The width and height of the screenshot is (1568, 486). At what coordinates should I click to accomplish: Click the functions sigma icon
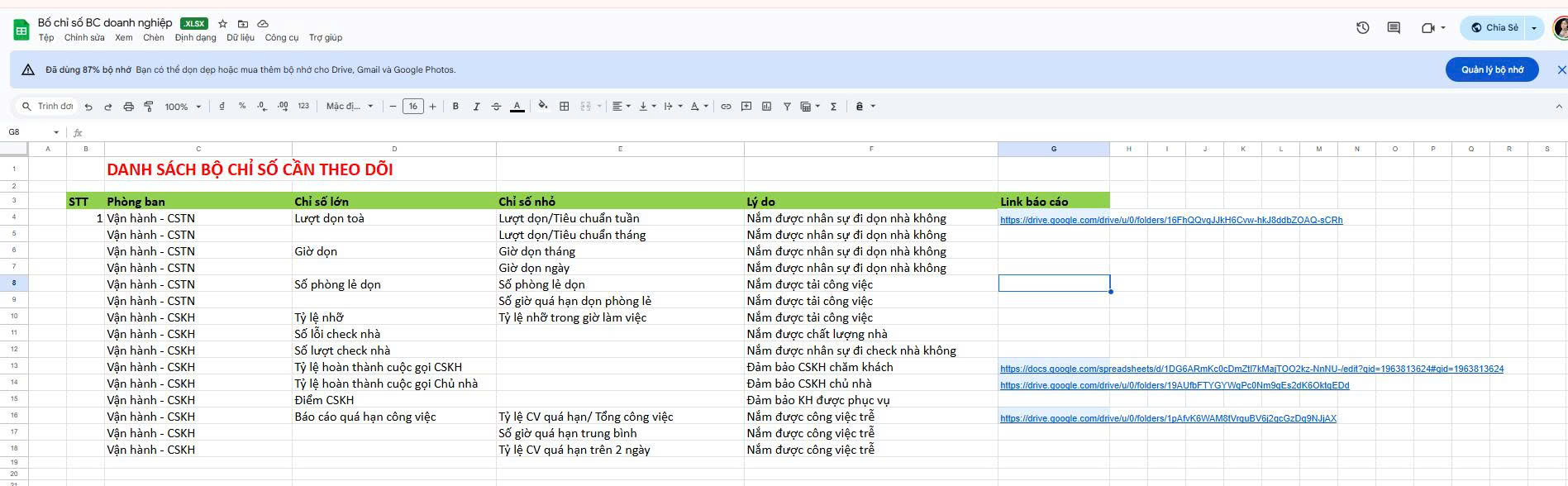833,107
